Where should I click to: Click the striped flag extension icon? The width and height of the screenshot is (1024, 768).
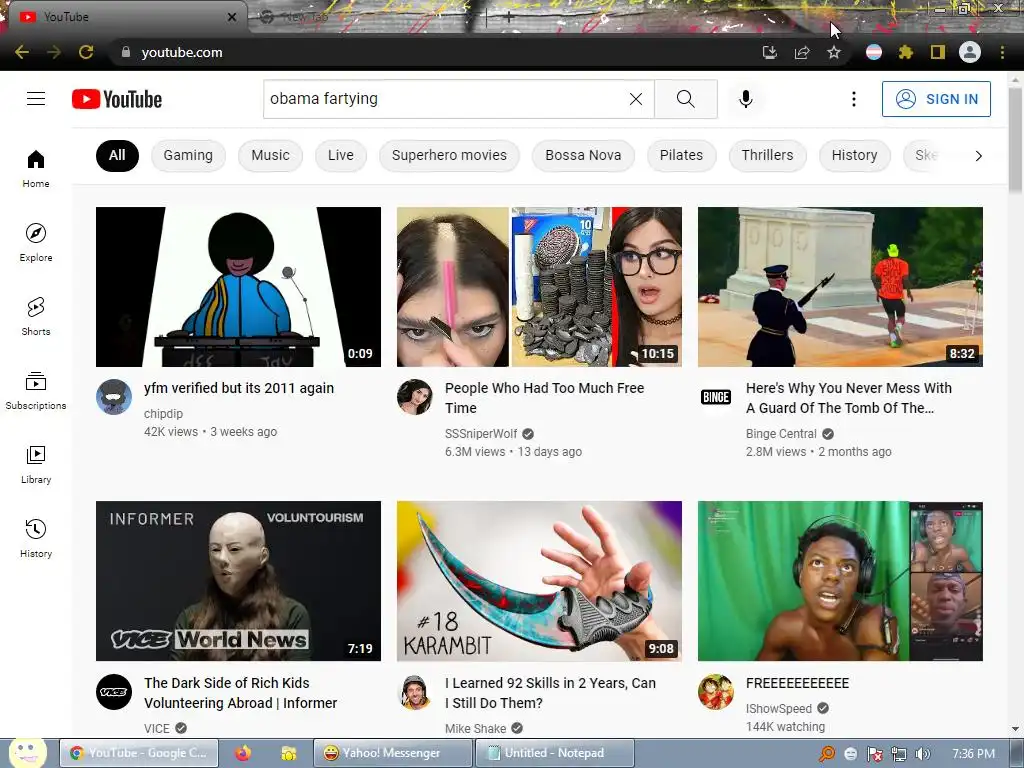pos(874,52)
